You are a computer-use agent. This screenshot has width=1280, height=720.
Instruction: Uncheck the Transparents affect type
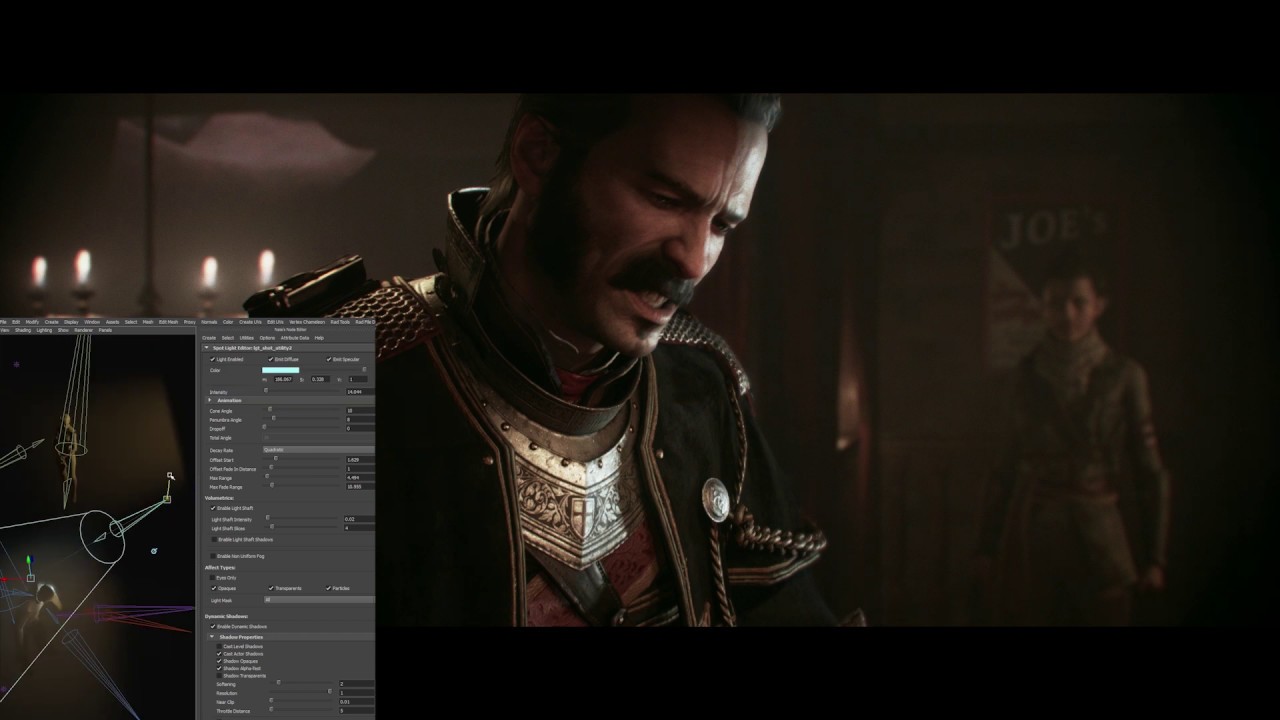(x=271, y=588)
